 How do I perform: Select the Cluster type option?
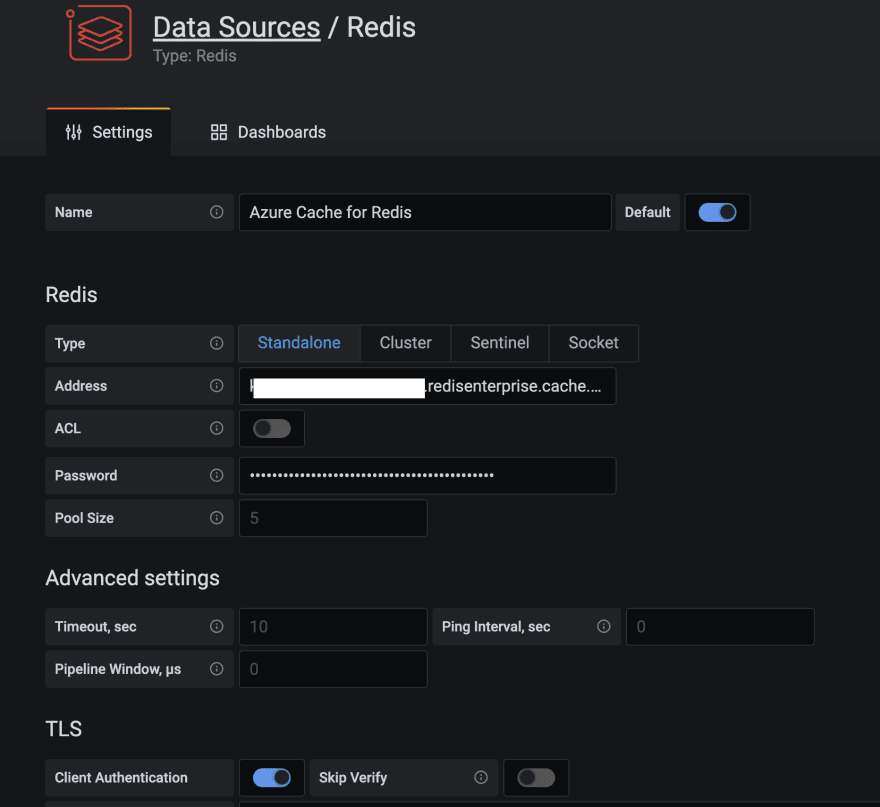click(x=405, y=343)
